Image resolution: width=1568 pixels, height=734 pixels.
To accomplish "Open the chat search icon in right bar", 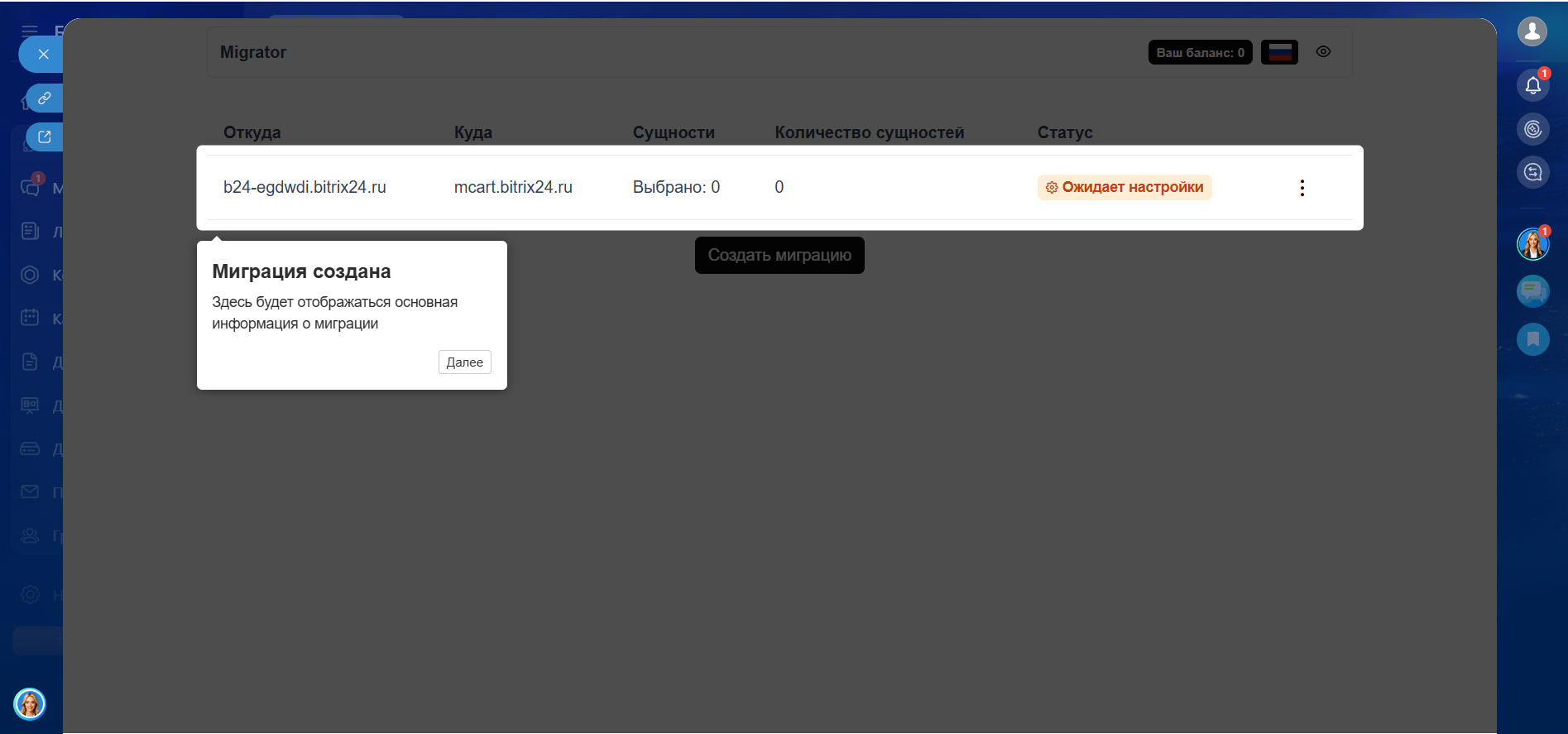I will [1532, 172].
